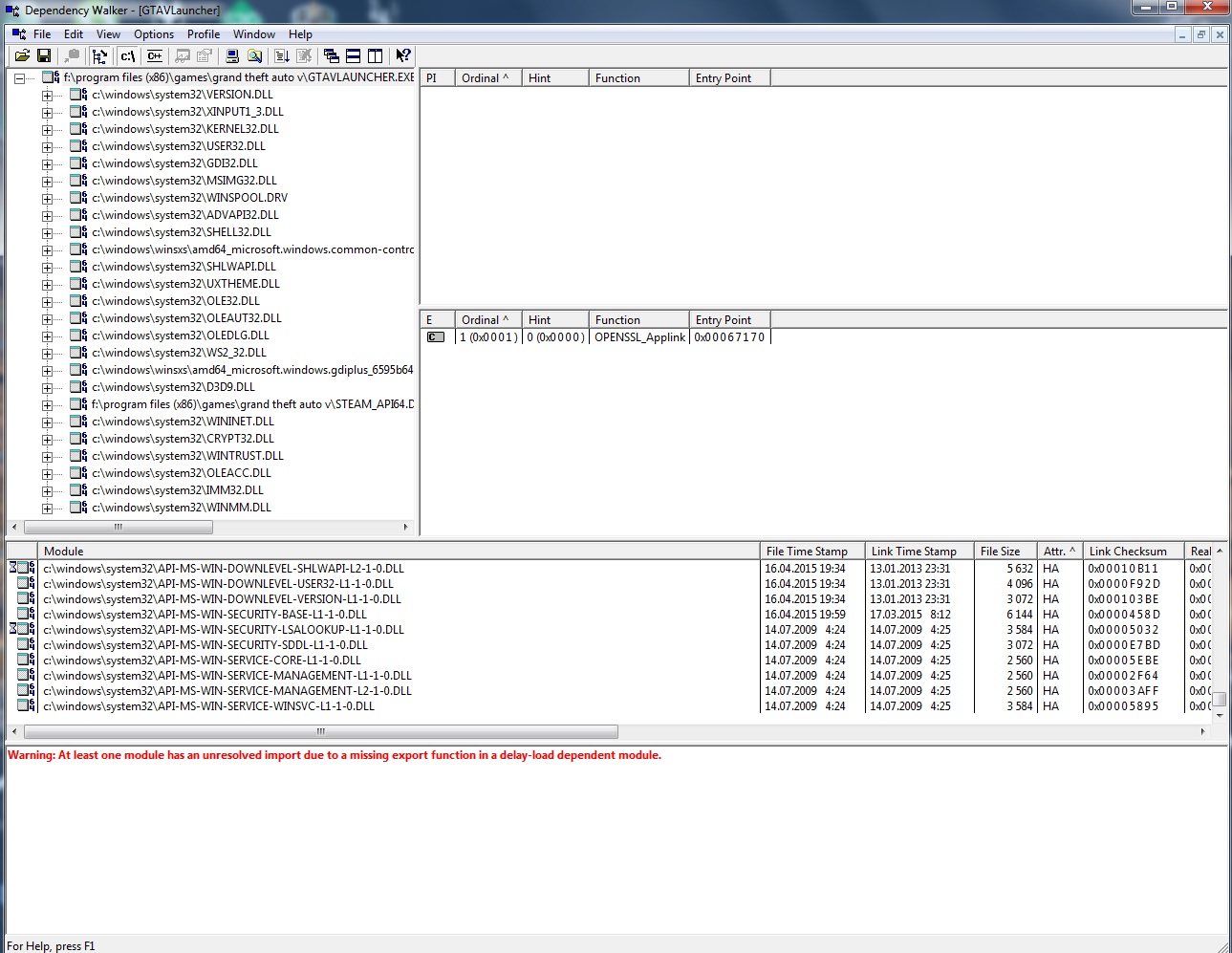
Task: Toggle Undecorate C++ Functions button
Action: coord(155,56)
